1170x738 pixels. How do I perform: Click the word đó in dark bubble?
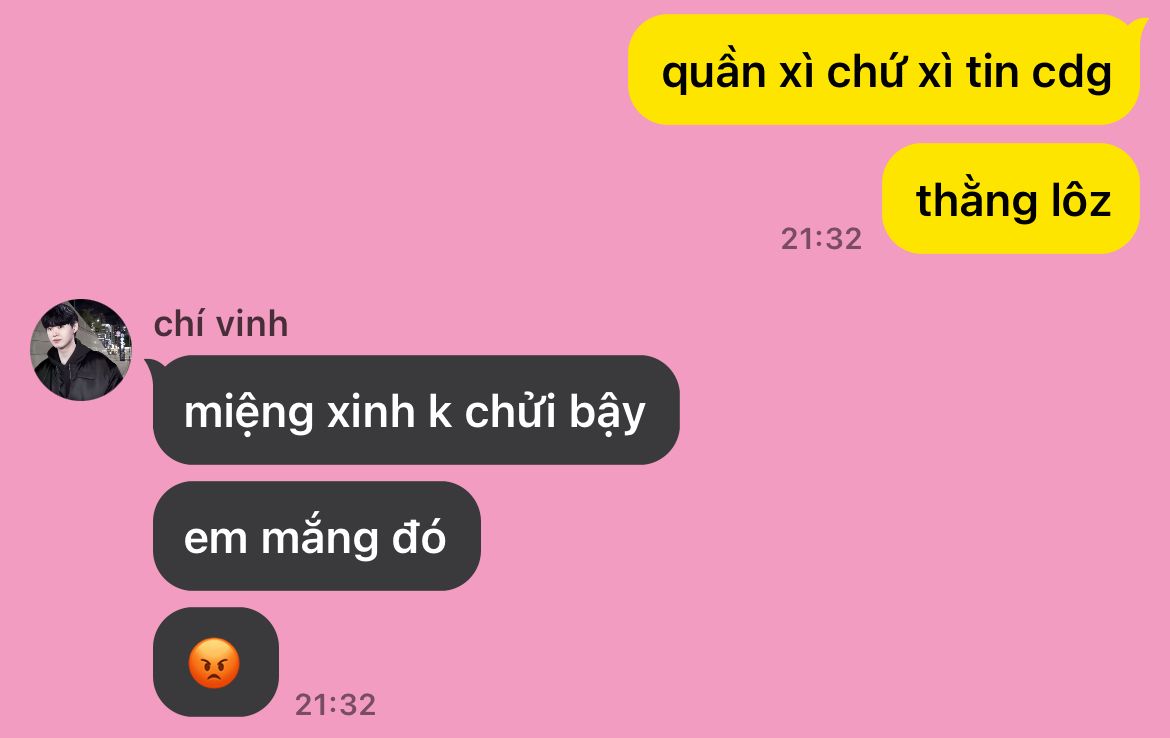419,536
